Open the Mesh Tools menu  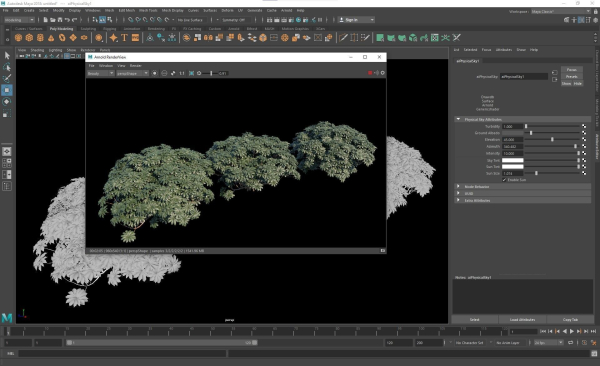coord(148,10)
